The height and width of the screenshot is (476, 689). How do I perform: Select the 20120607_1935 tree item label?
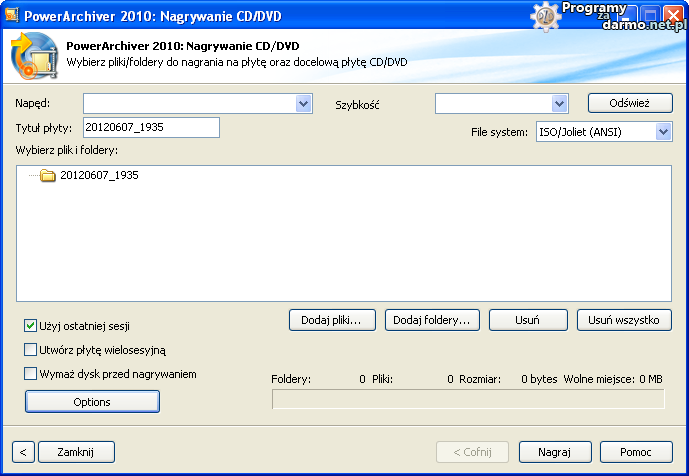coord(99,175)
